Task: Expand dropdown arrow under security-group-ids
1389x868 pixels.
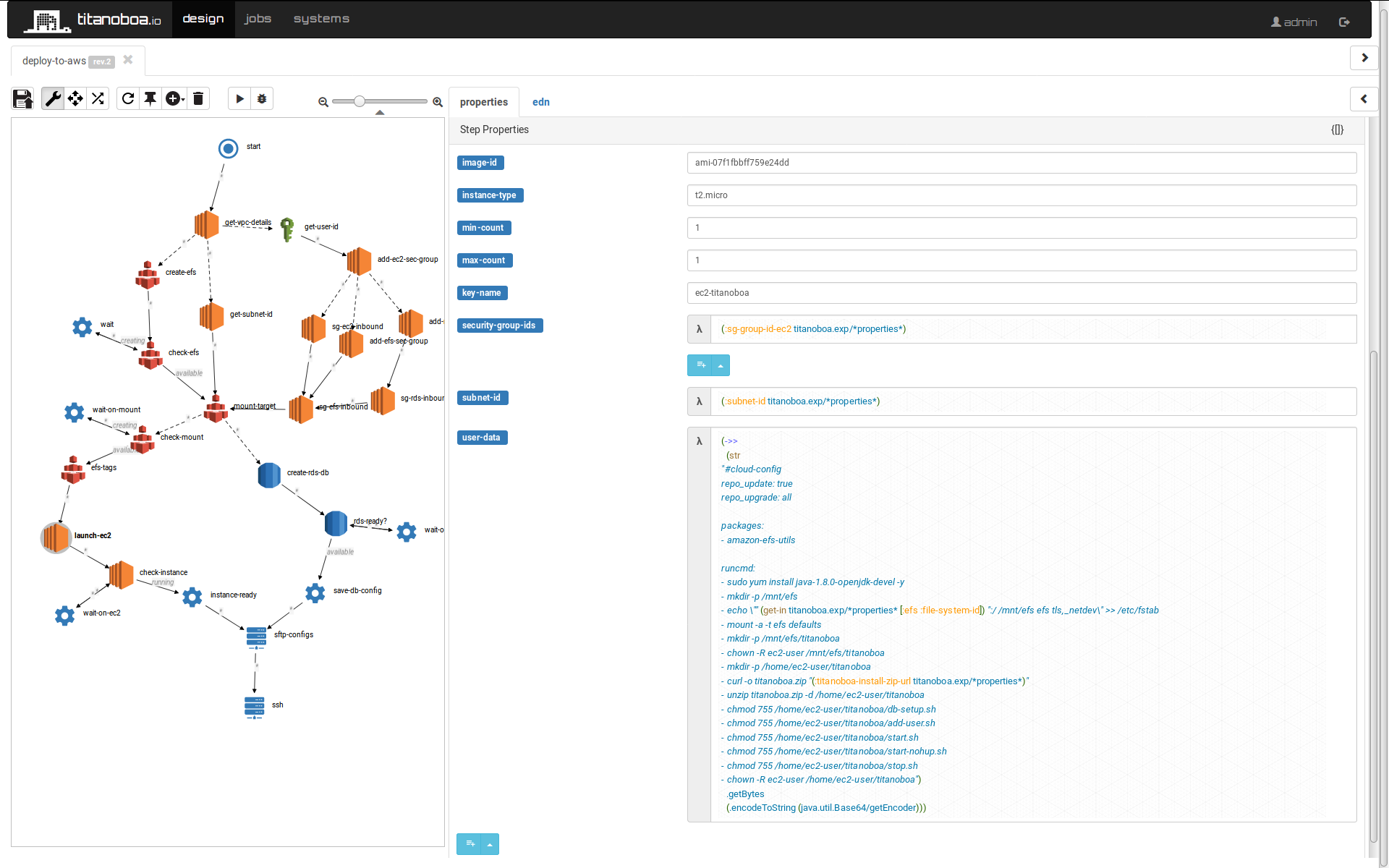Action: 721,365
